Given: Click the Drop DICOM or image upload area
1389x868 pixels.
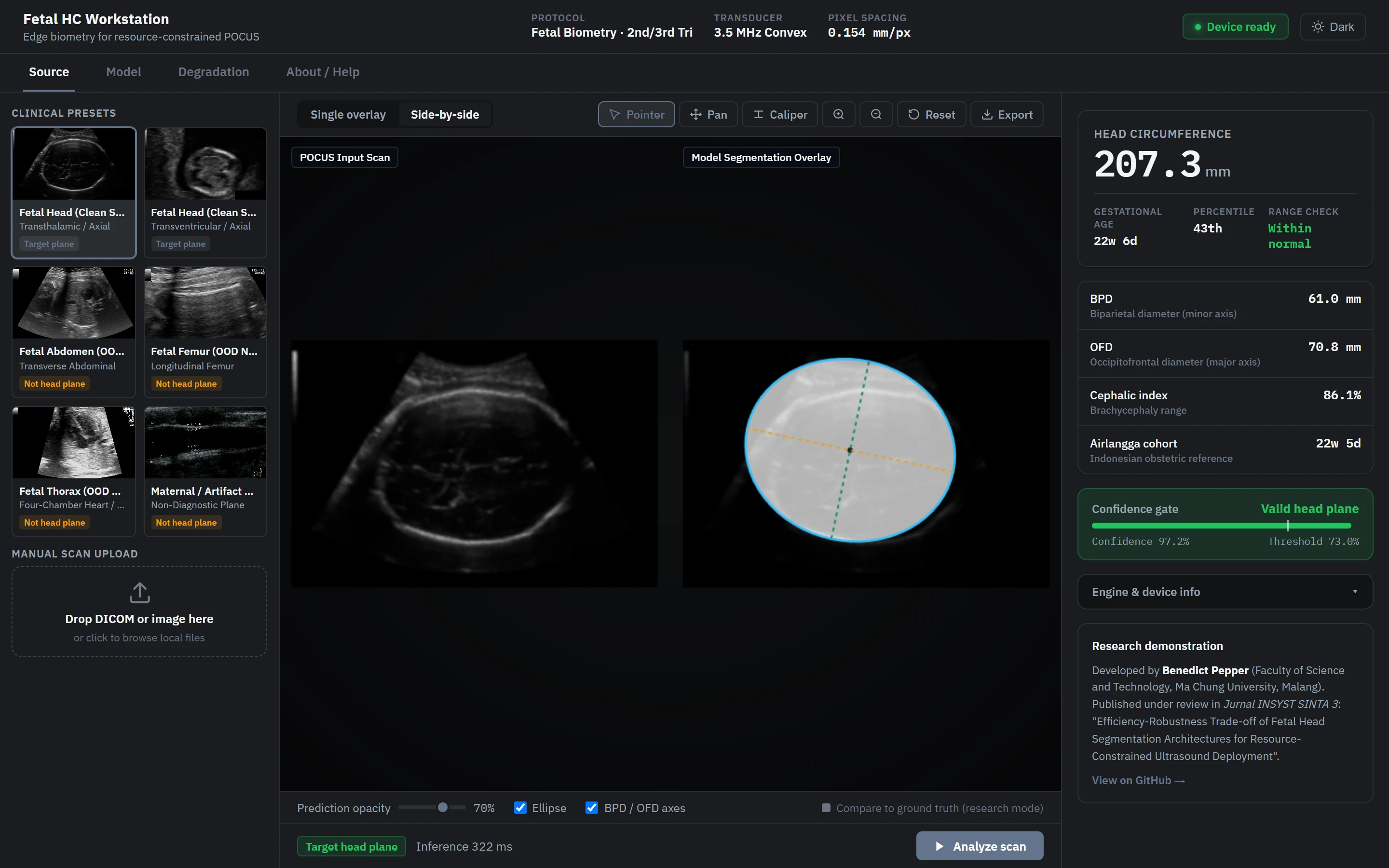Looking at the screenshot, I should point(139,611).
